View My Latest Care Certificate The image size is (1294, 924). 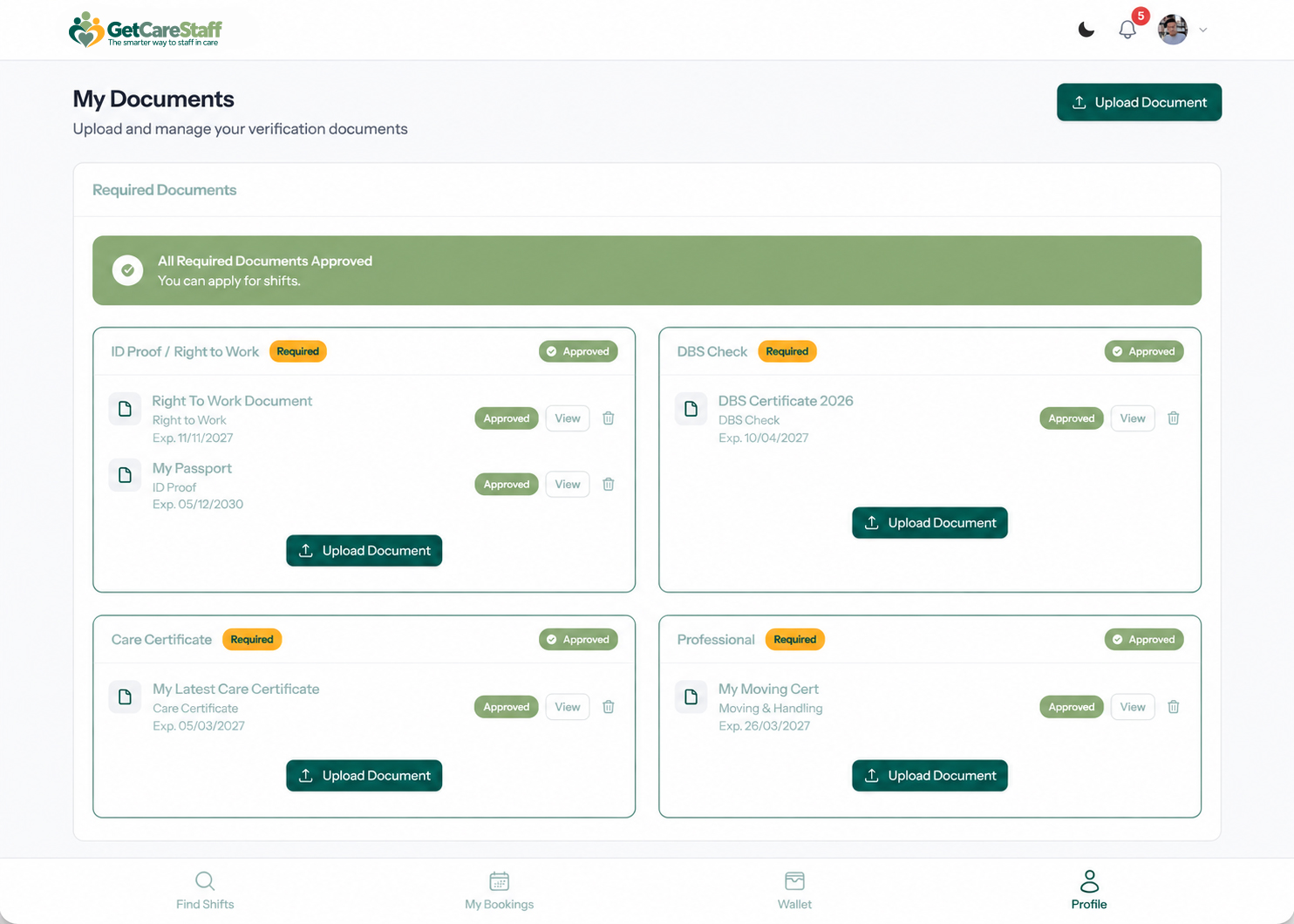point(568,707)
